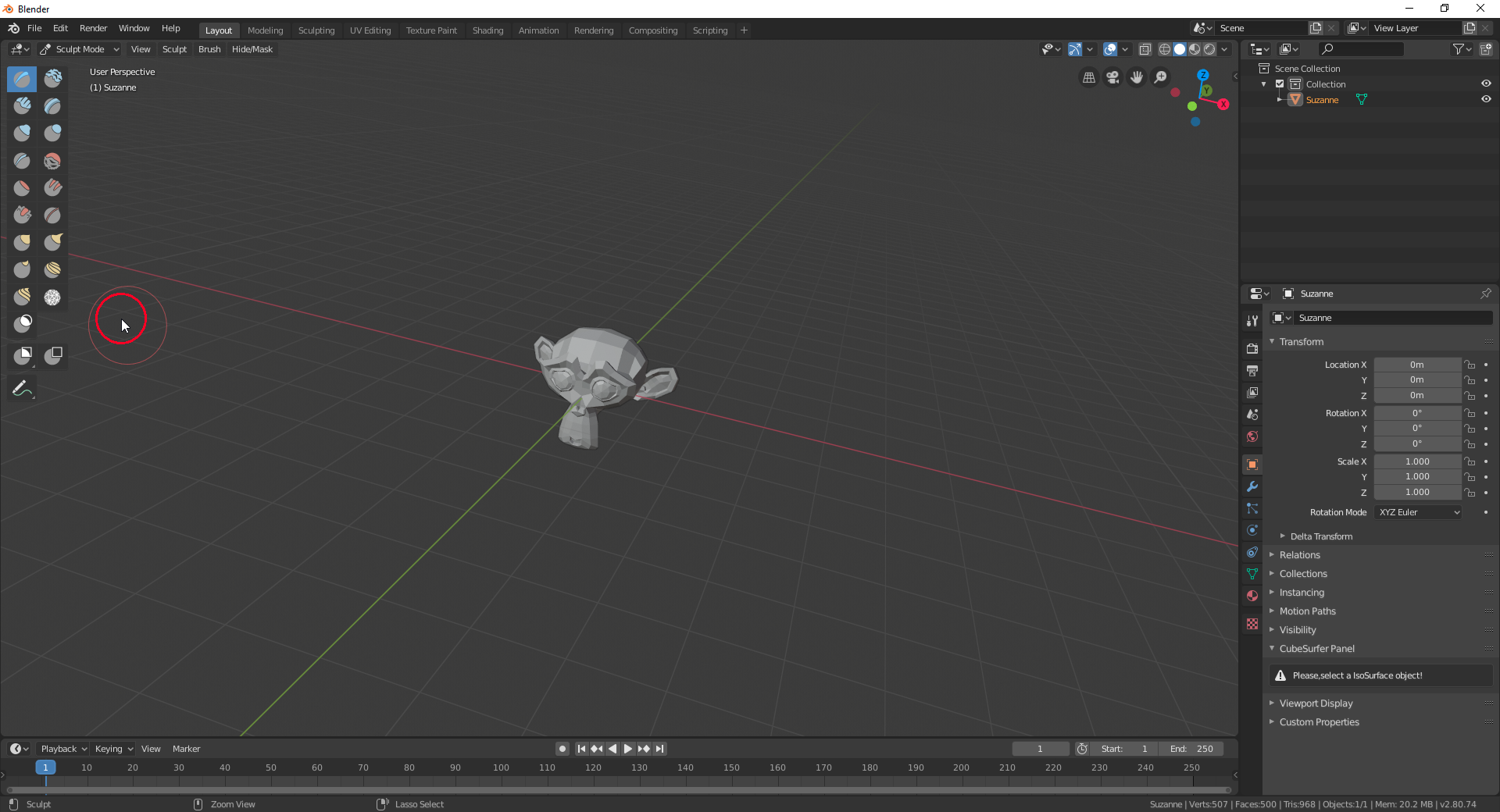Open the Brush menu in the viewport header
This screenshot has height=812, width=1500.
point(209,49)
